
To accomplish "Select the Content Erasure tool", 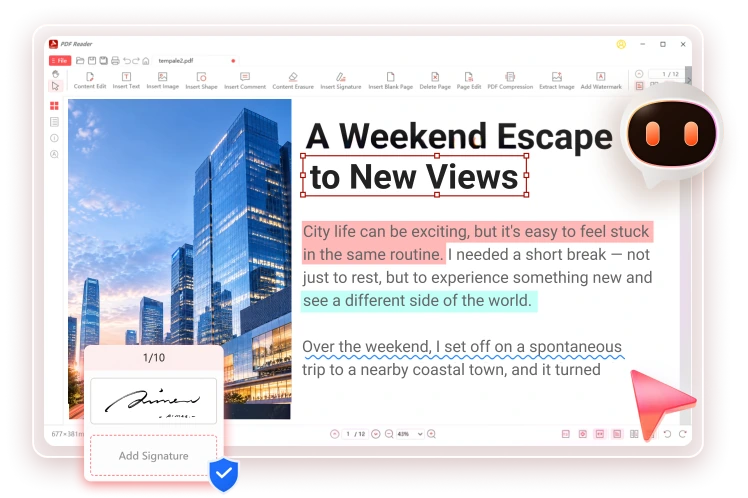I will (293, 81).
